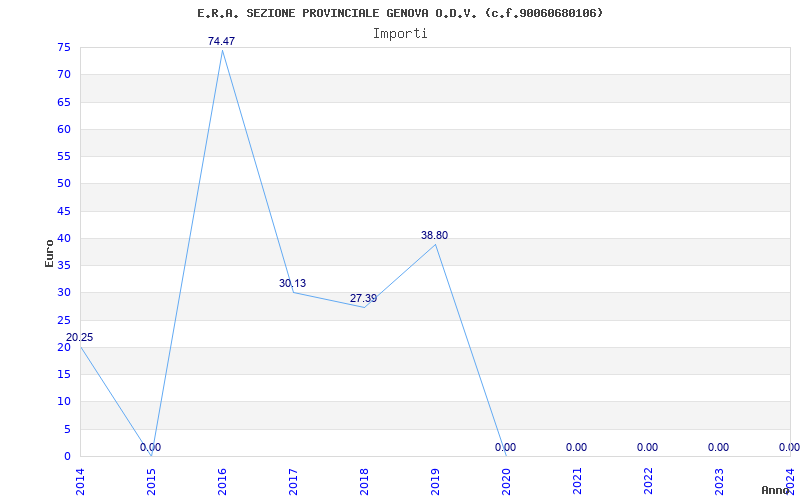Click the y-axis tick label 65
800x500 pixels.
tap(64, 102)
